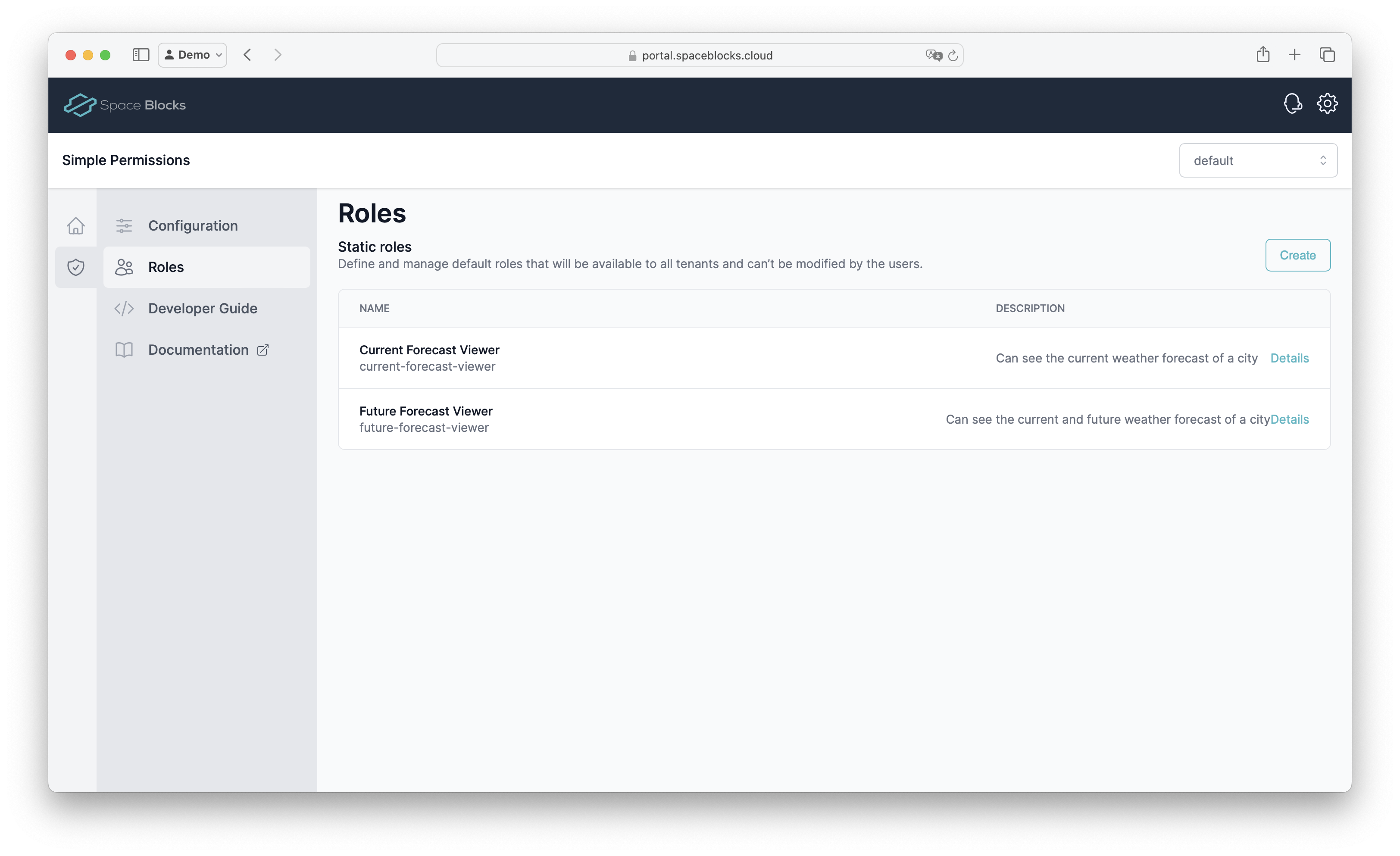Viewport: 1400px width, 856px height.
Task: Click the translate icon in the address bar
Action: (934, 56)
